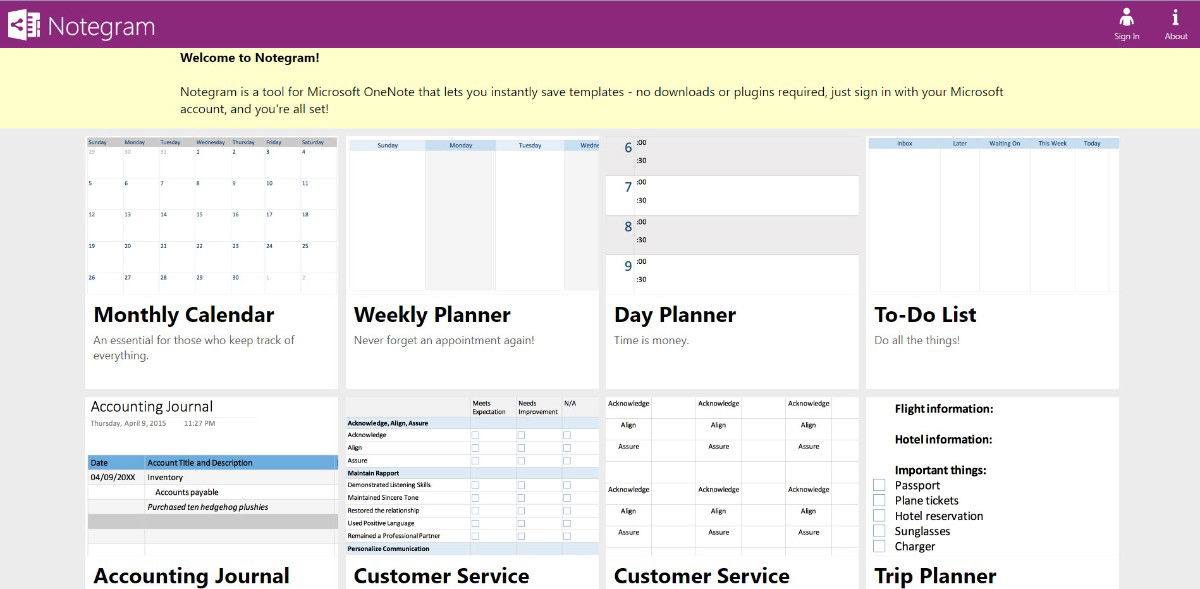This screenshot has width=1200, height=589.
Task: Open the Day Planner preview image
Action: click(732, 215)
